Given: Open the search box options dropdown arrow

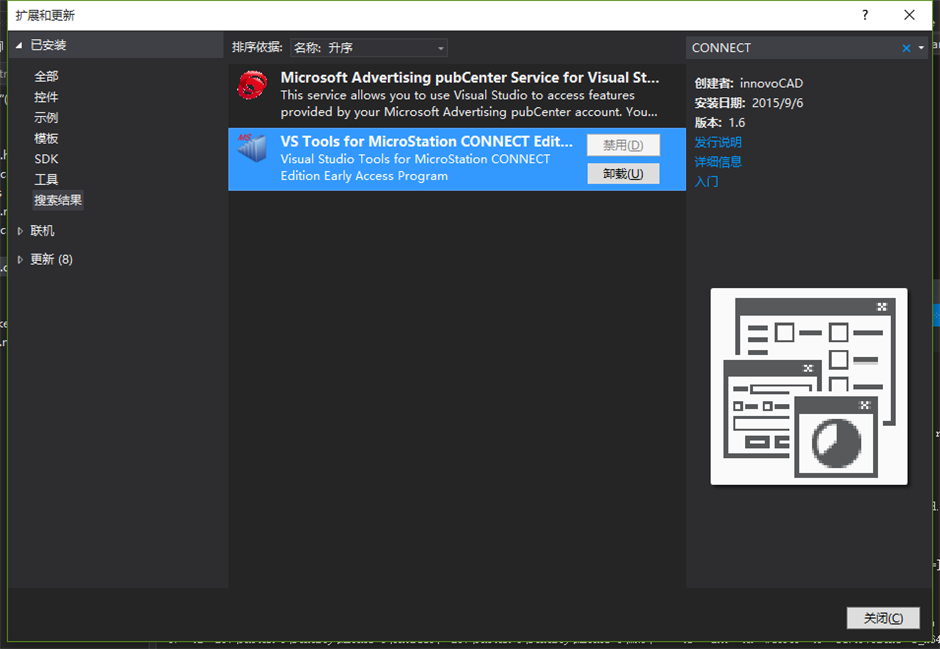Looking at the screenshot, I should coord(921,48).
